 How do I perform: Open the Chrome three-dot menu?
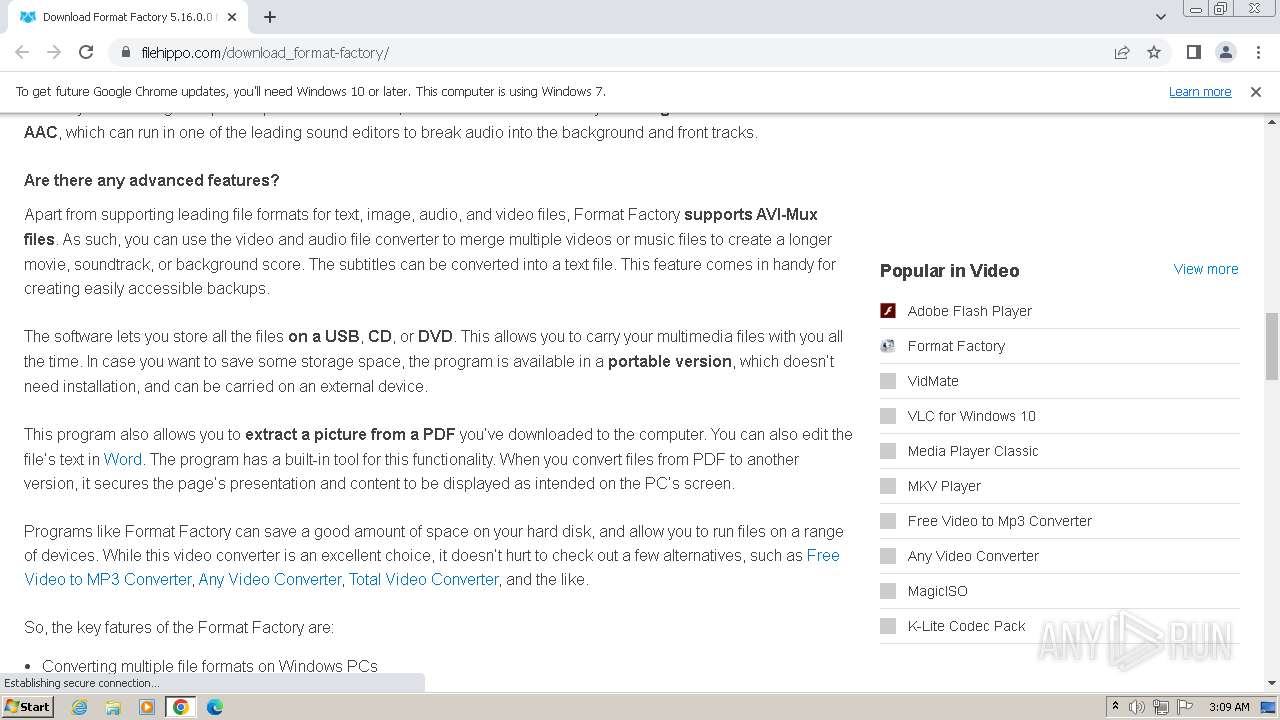(1257, 52)
